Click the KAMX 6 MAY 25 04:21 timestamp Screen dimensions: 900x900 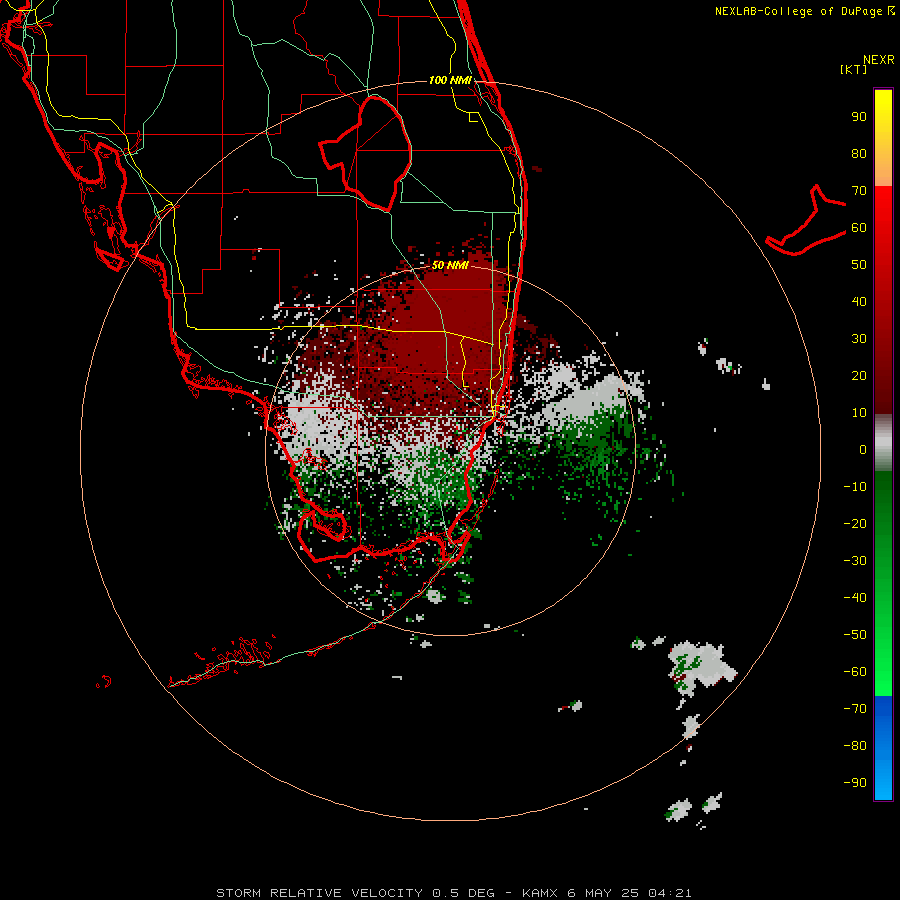coord(607,893)
